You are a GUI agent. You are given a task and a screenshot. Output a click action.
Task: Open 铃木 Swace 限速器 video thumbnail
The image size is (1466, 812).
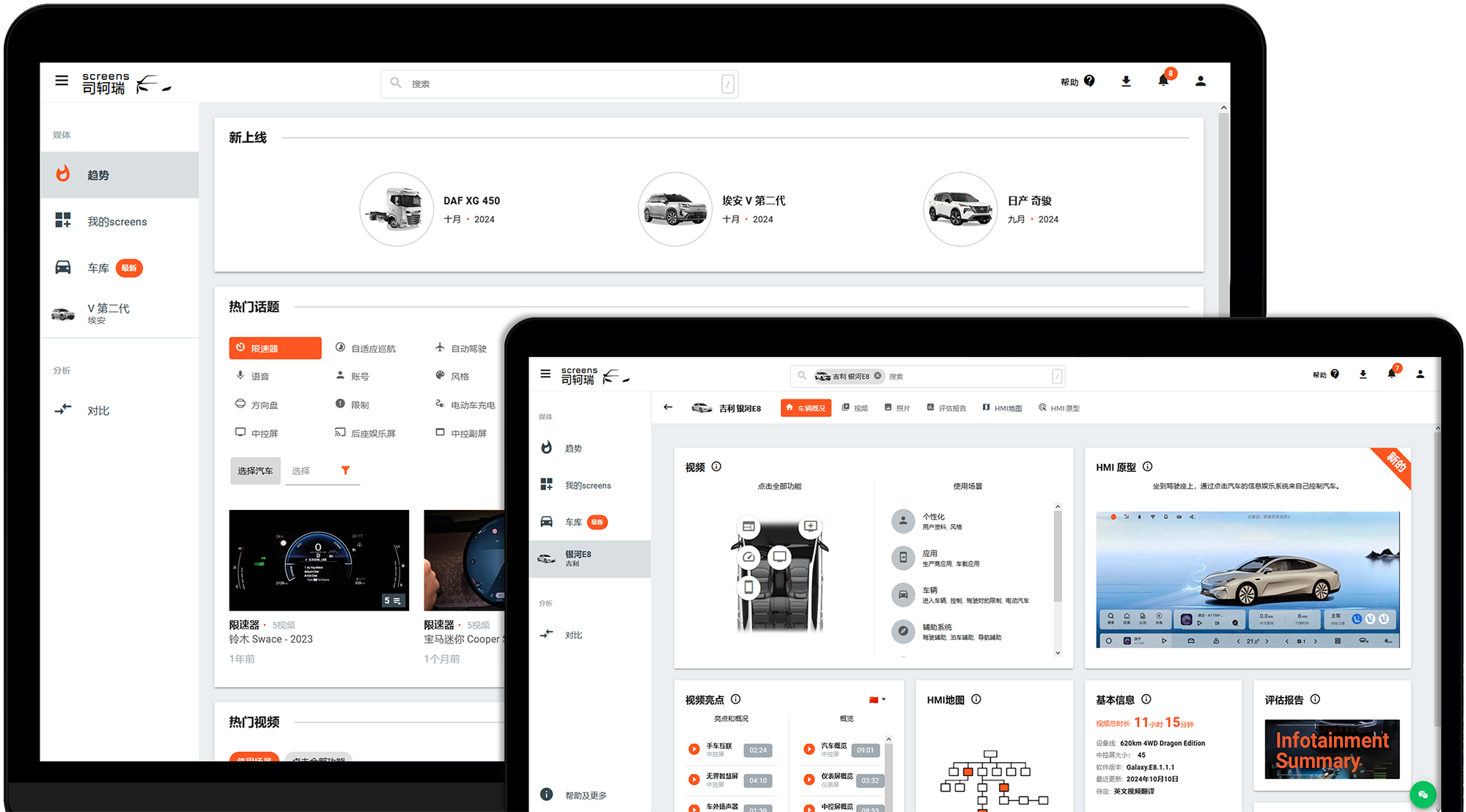coord(319,561)
